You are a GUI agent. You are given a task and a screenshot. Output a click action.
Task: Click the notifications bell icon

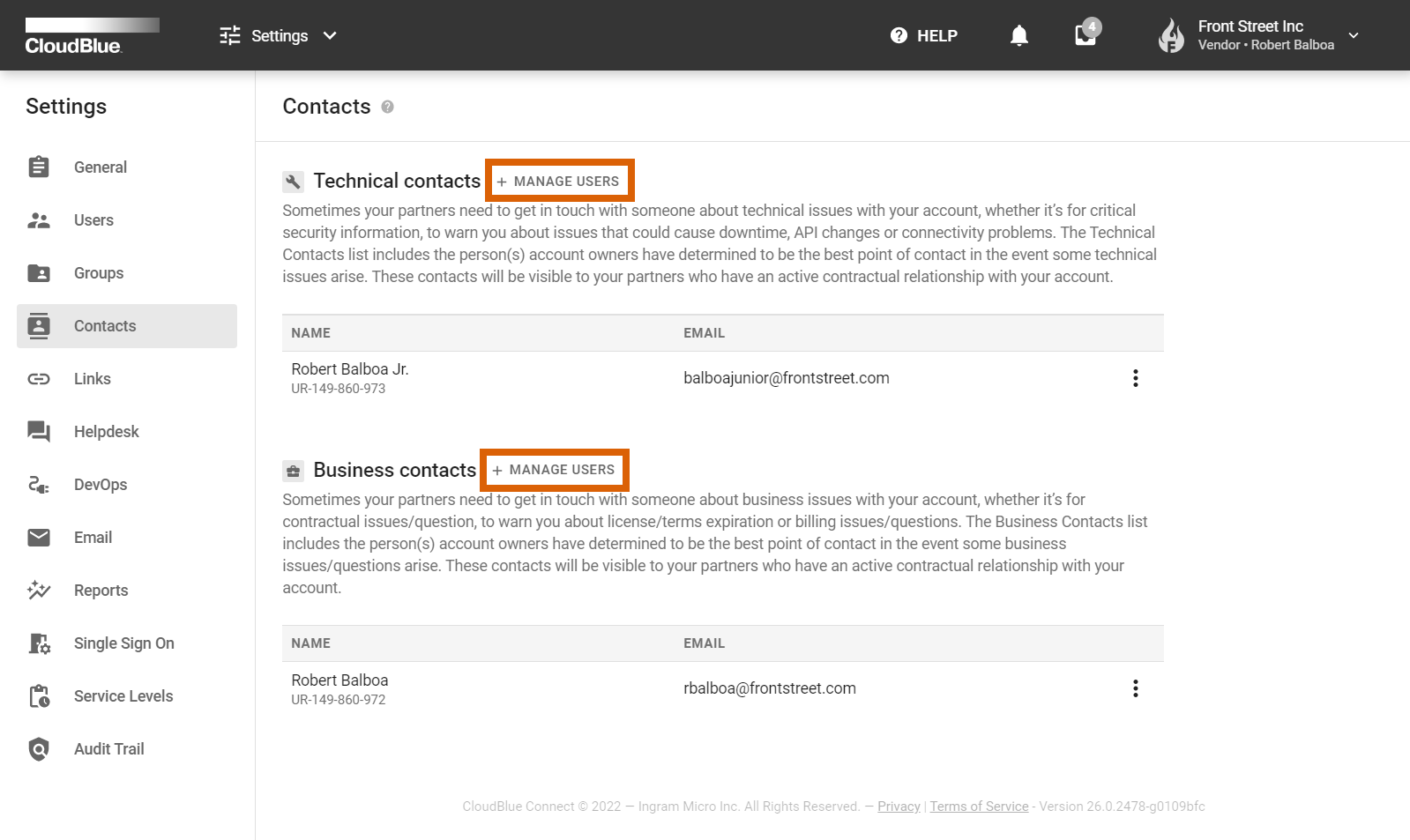(1018, 35)
